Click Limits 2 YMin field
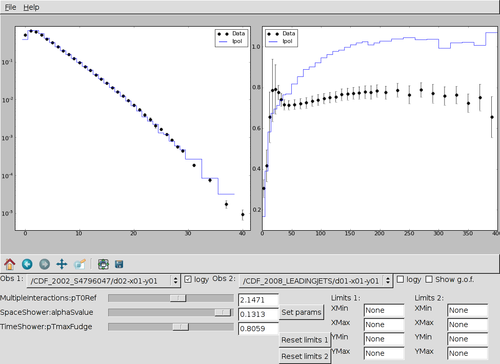 coord(467,339)
